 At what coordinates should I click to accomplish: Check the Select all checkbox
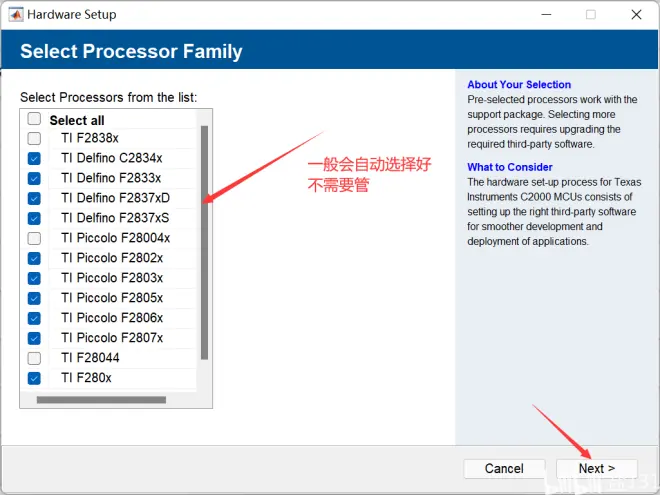point(34,119)
